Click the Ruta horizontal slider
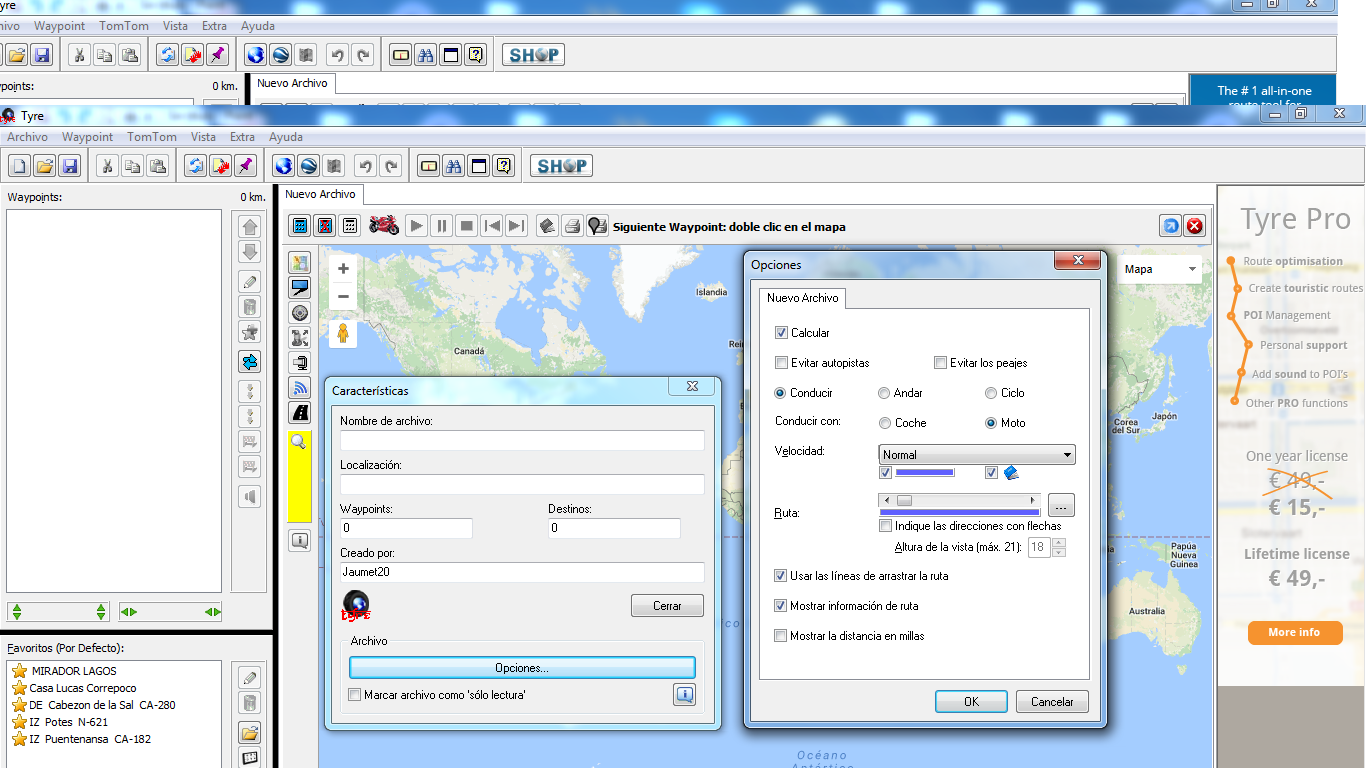 pyautogui.click(x=960, y=500)
